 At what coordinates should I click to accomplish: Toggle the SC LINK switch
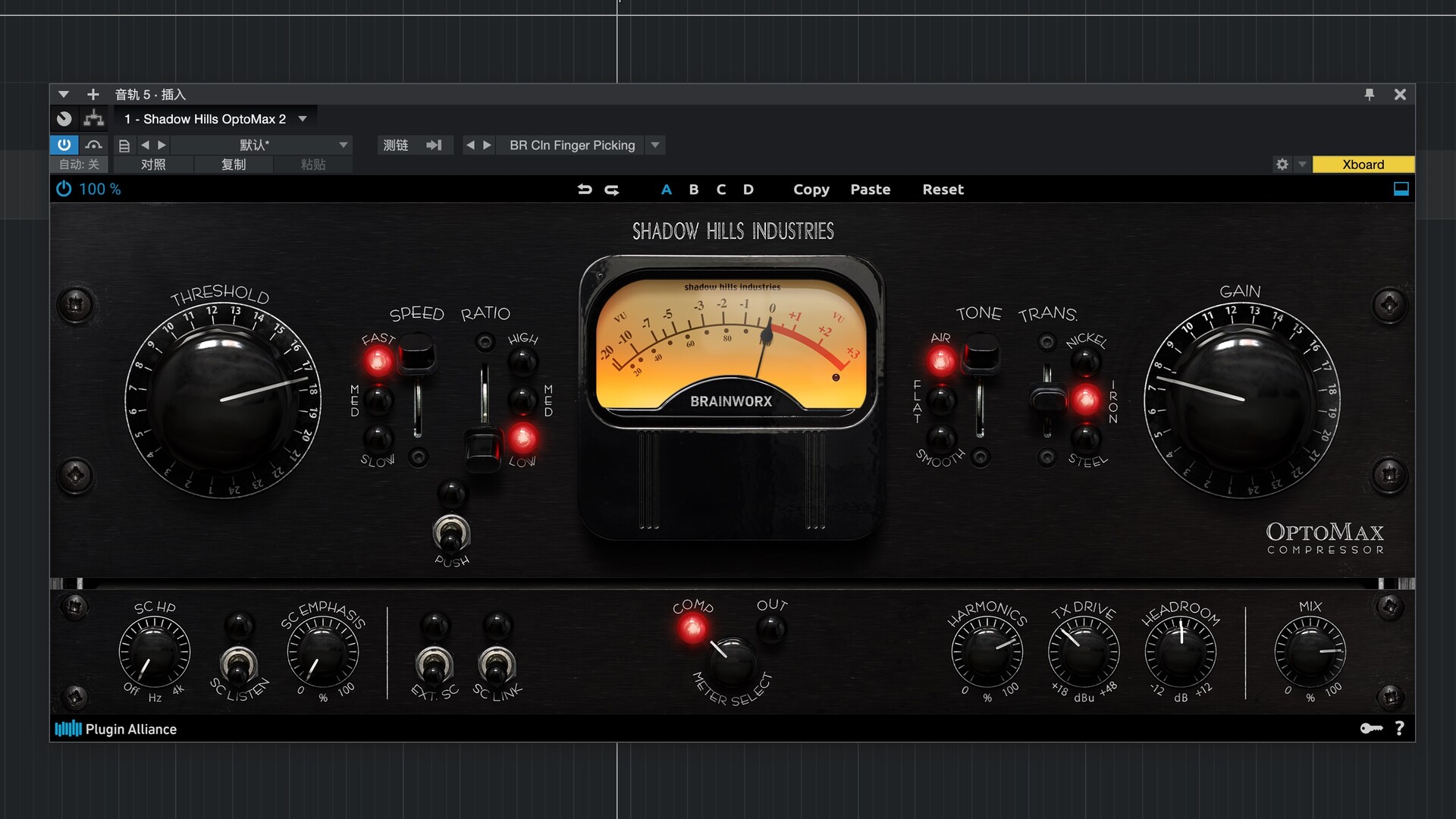pos(497,664)
